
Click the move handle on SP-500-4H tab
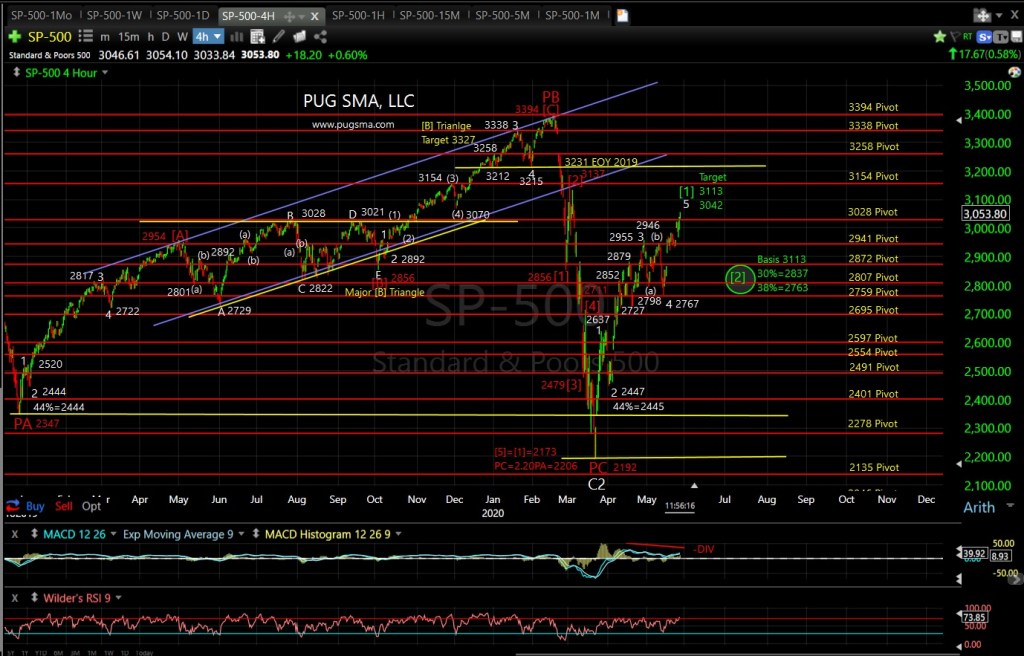click(290, 16)
